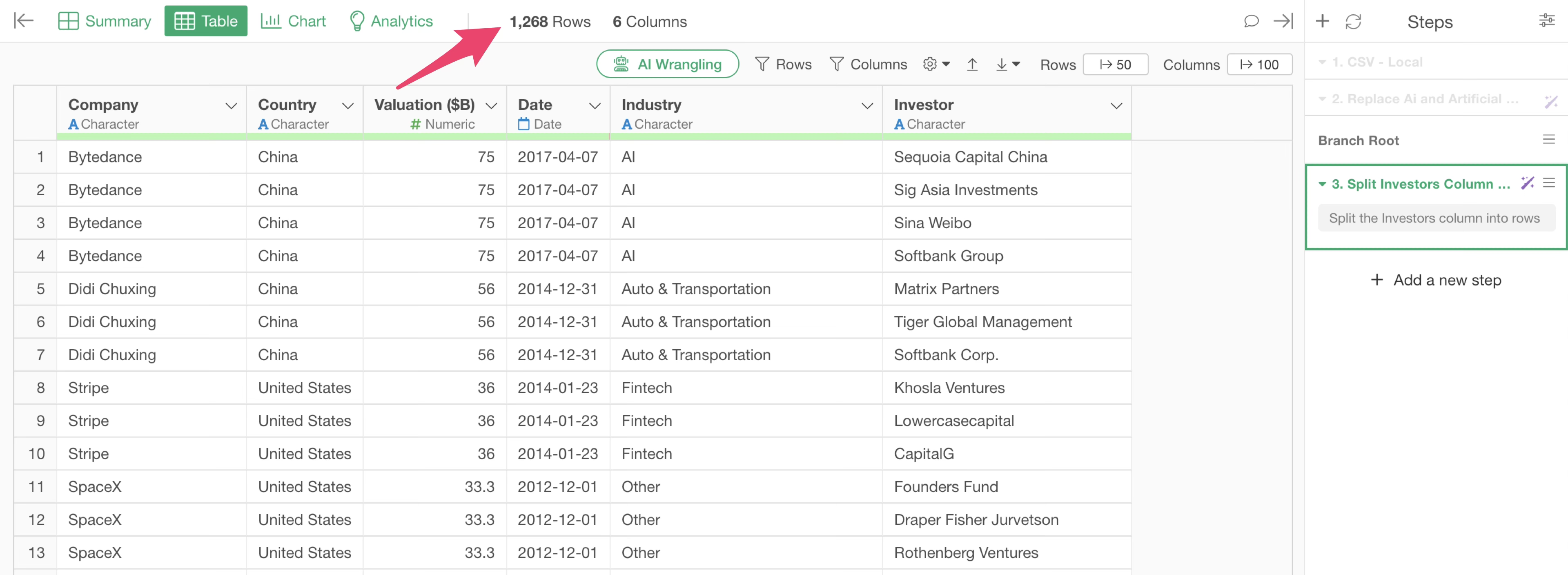Collapse the left panel with the arrow-bar icon

click(23, 21)
